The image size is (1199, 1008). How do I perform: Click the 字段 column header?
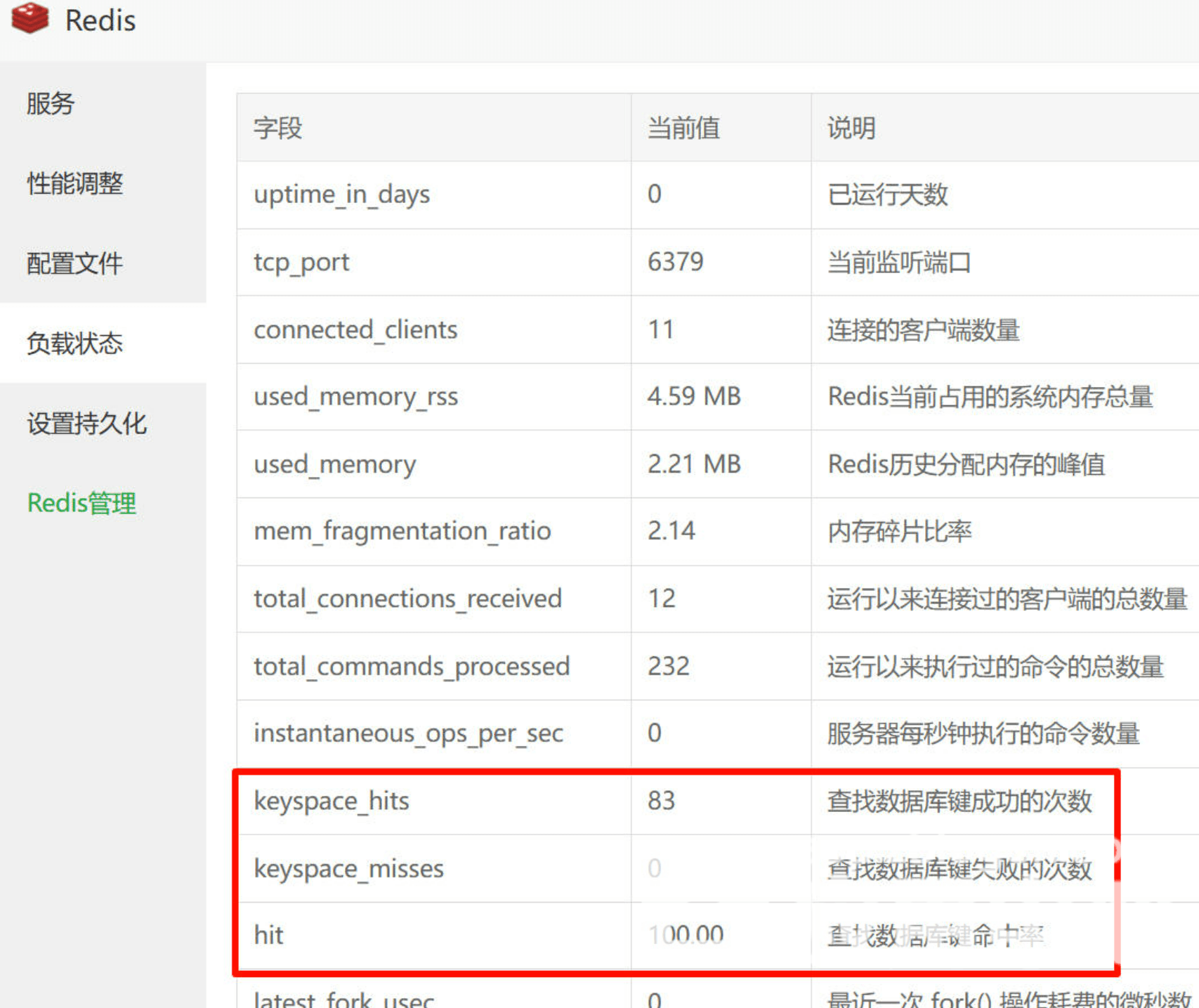(x=278, y=129)
